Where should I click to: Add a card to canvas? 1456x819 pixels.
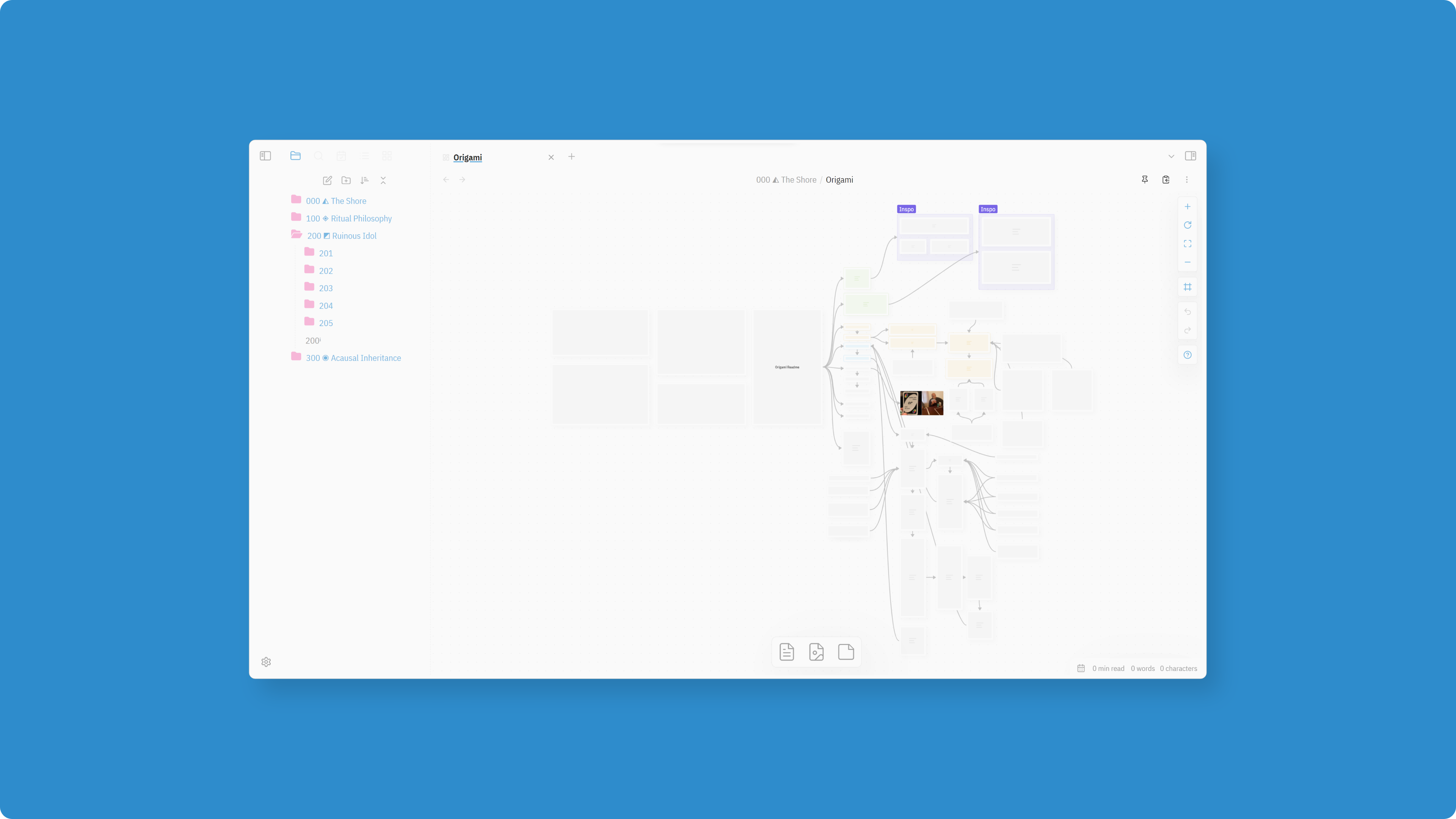click(x=846, y=652)
